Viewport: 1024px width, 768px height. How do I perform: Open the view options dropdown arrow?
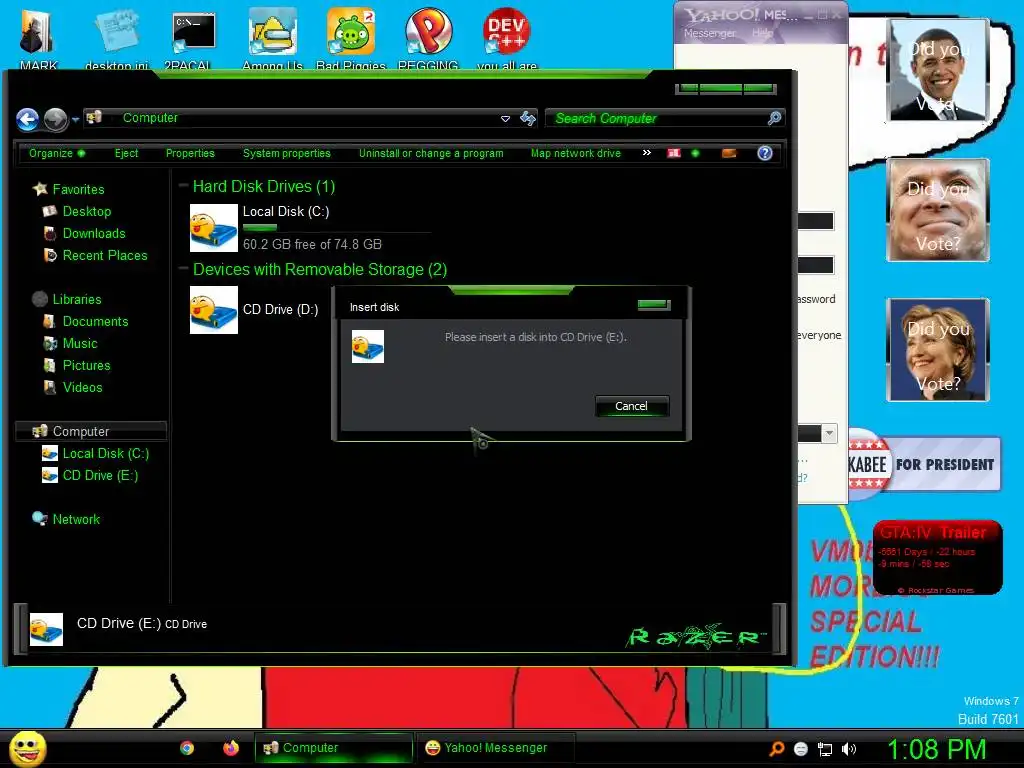pos(695,153)
